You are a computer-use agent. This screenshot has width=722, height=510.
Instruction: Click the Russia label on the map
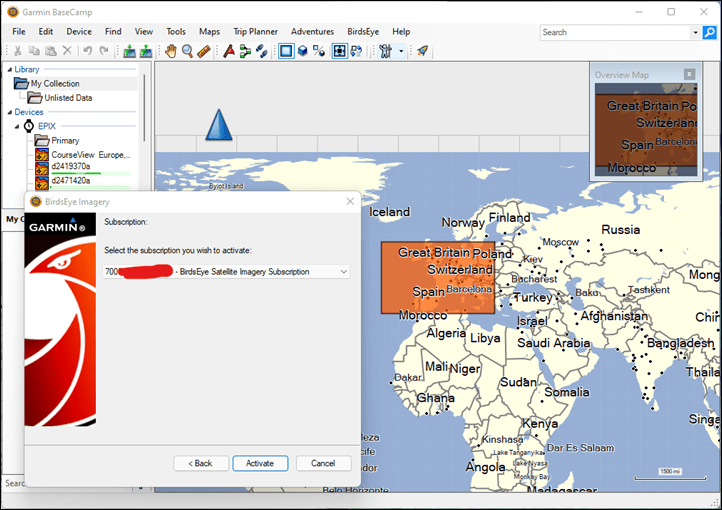pos(620,229)
